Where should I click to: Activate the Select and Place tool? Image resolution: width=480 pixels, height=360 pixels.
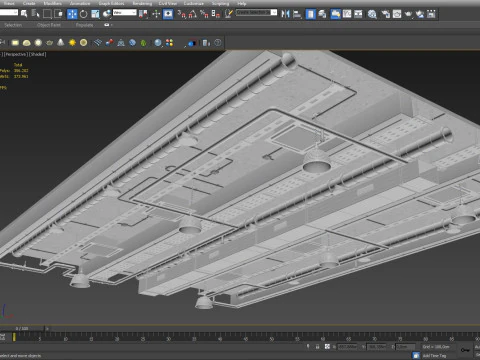(107, 14)
